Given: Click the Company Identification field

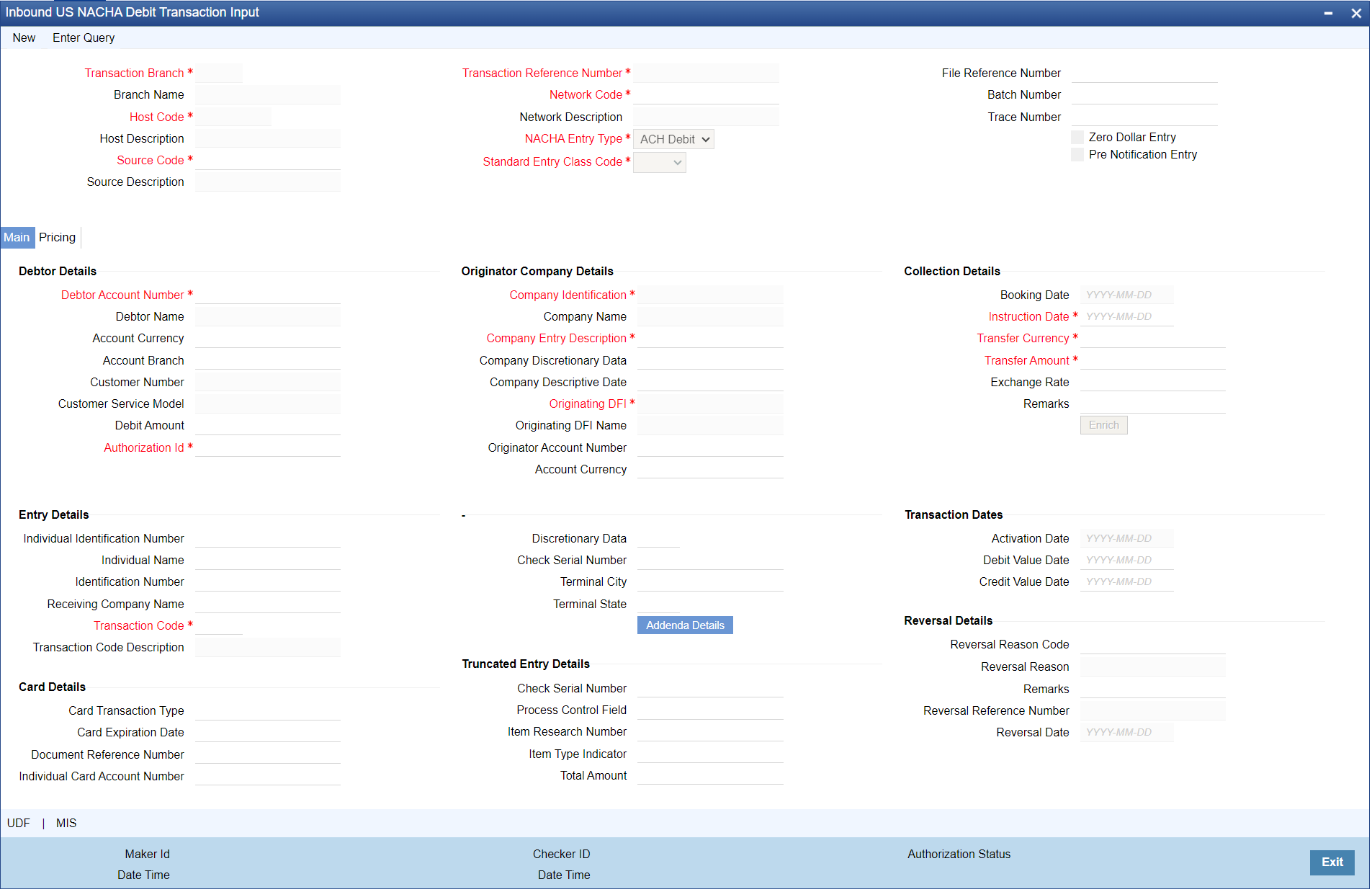Looking at the screenshot, I should [x=710, y=295].
